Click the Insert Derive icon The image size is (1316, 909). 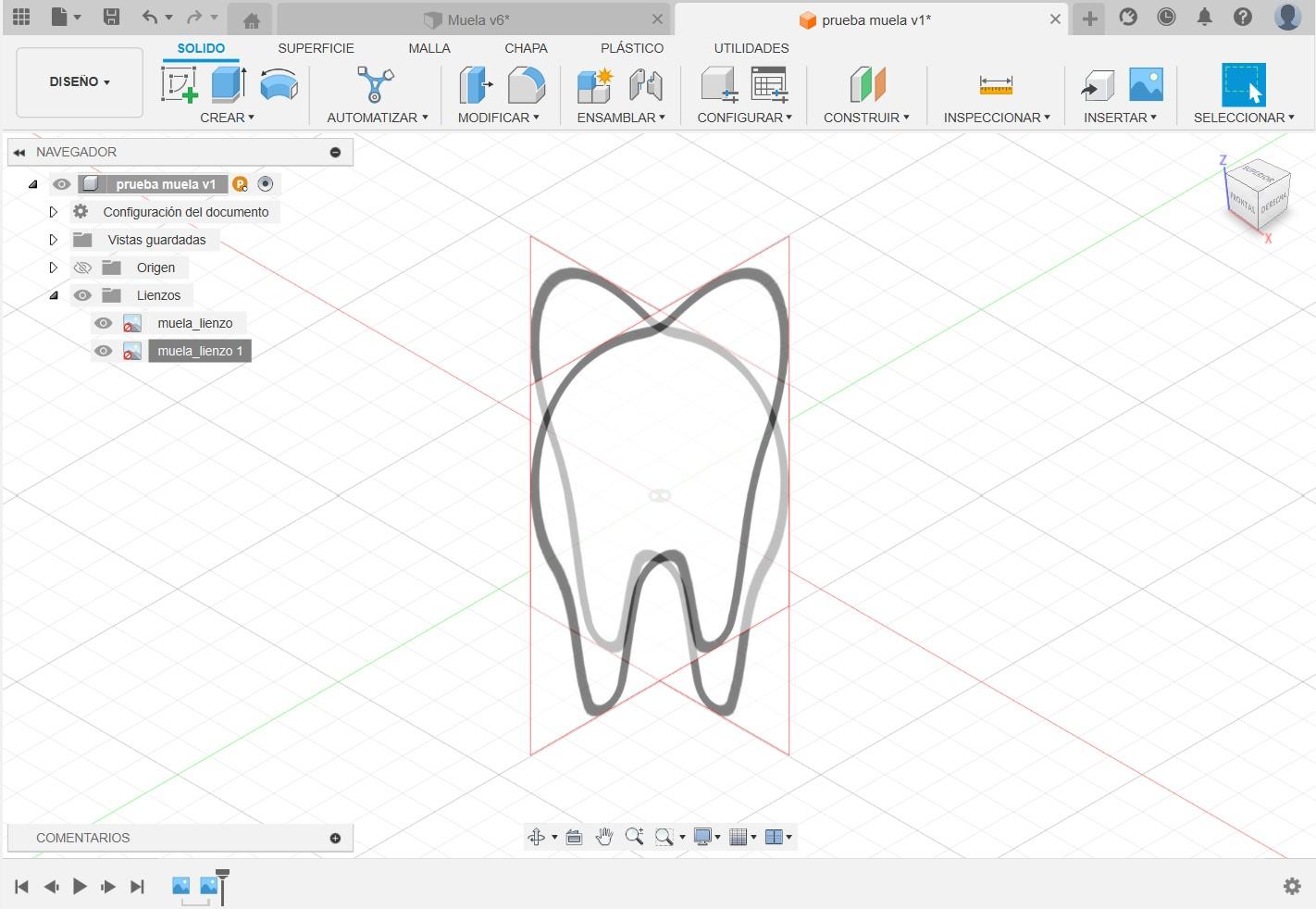(x=1098, y=84)
